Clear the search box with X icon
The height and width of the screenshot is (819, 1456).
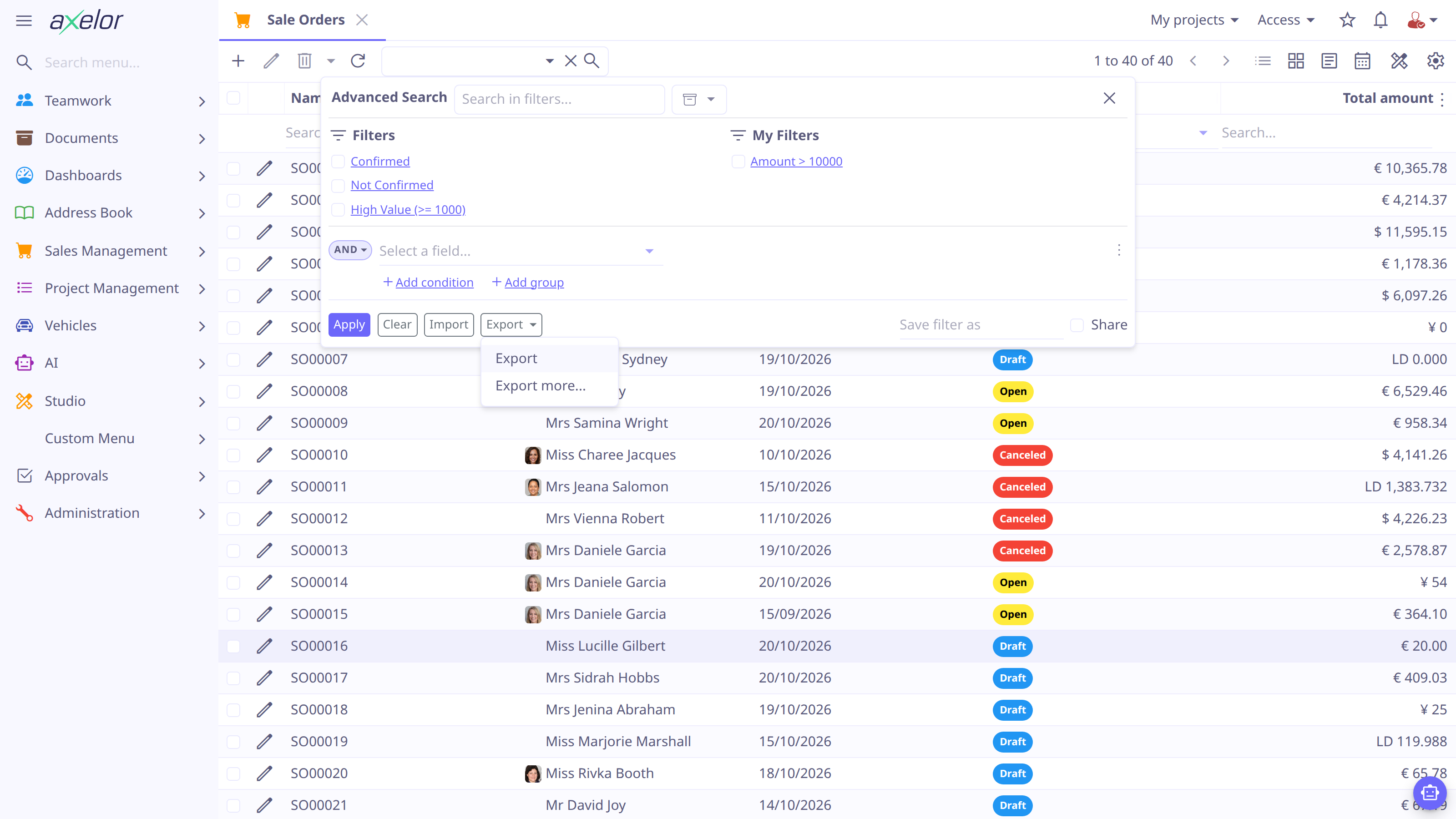571,61
